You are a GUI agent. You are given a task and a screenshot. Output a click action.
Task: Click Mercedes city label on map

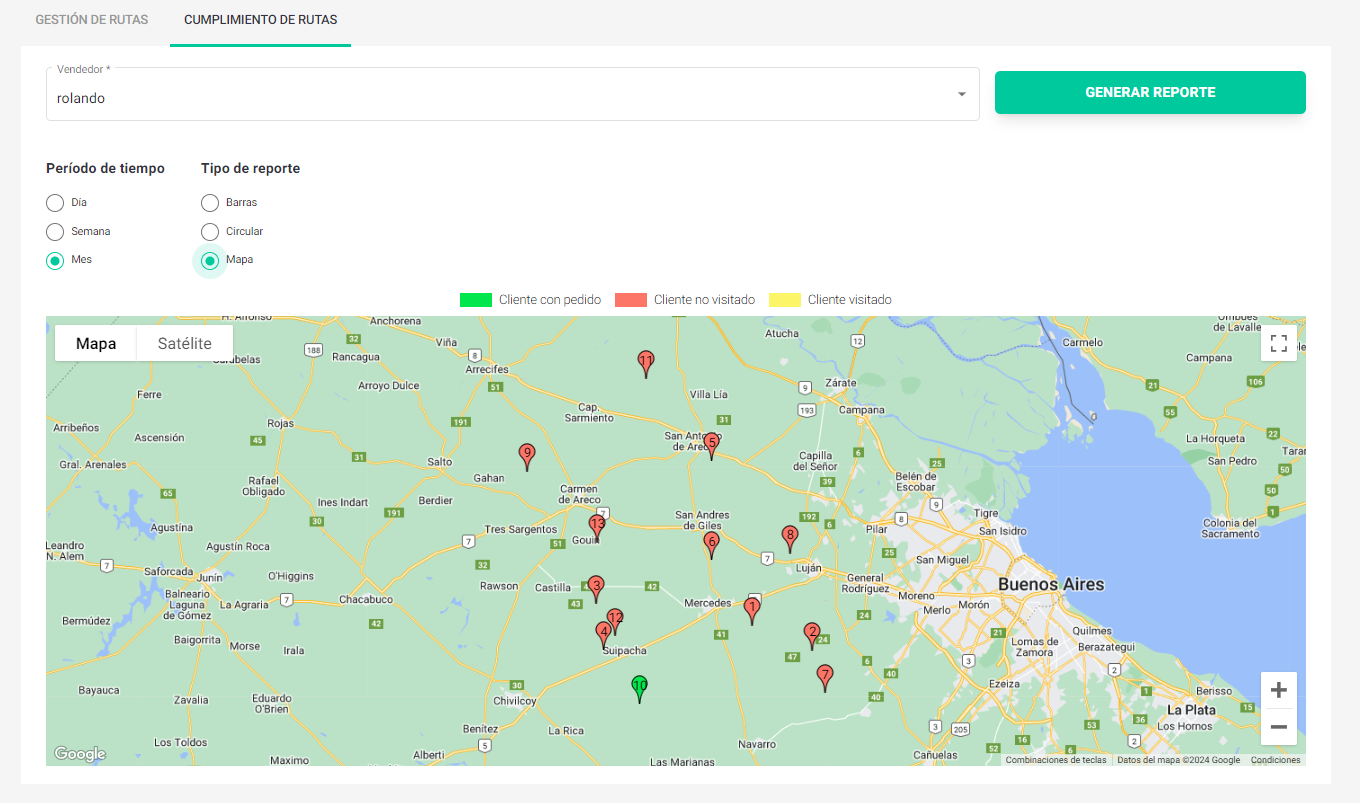pyautogui.click(x=707, y=603)
